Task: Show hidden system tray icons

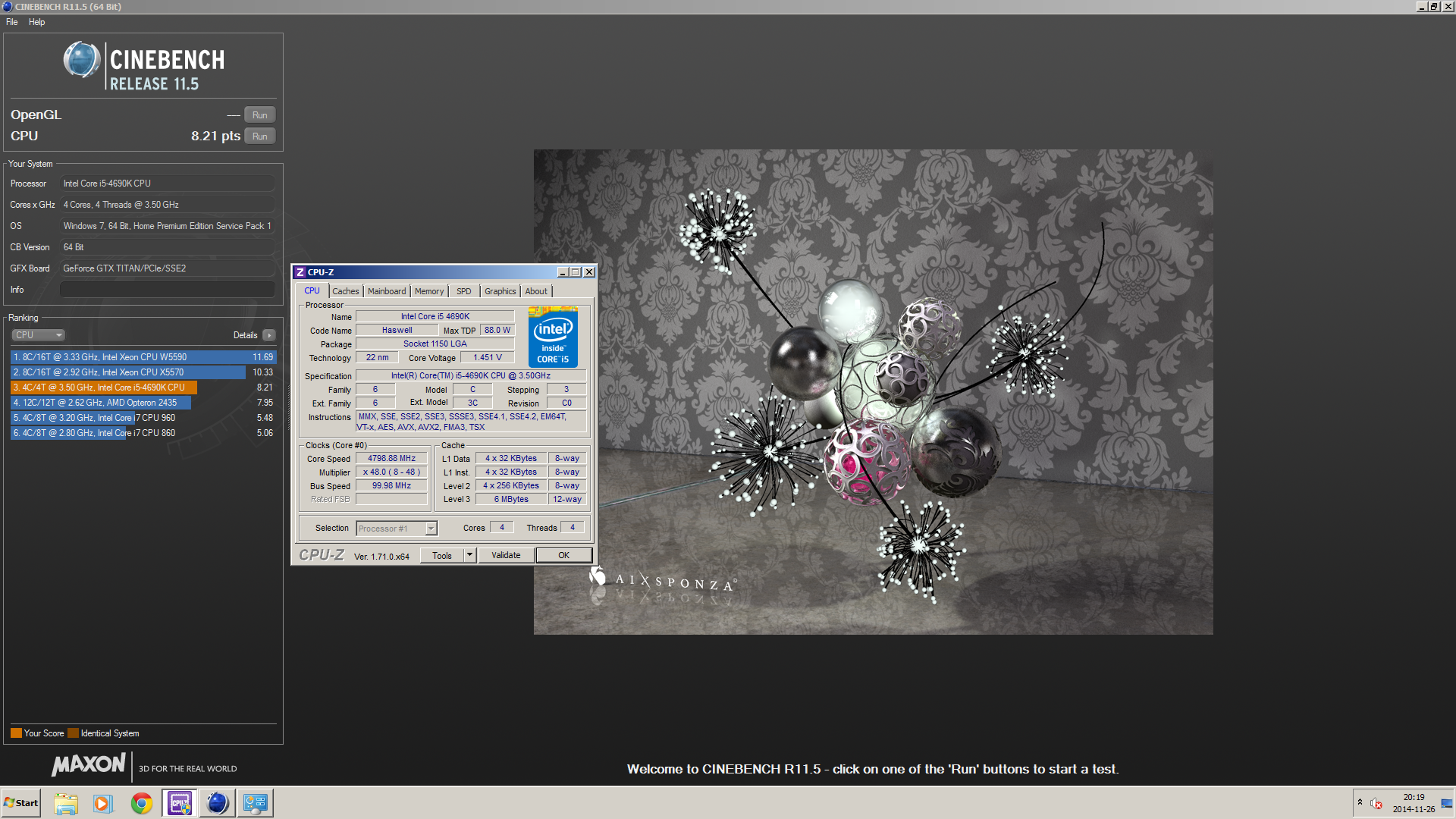Action: pos(1360,802)
